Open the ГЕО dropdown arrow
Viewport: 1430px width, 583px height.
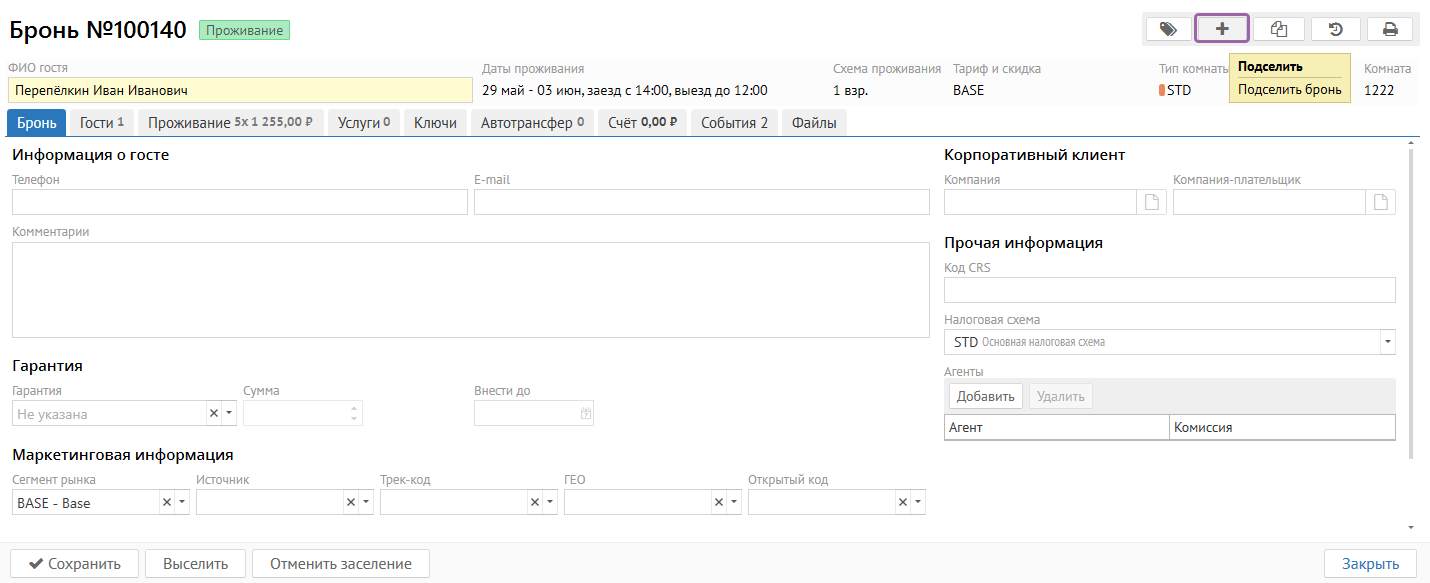point(733,503)
